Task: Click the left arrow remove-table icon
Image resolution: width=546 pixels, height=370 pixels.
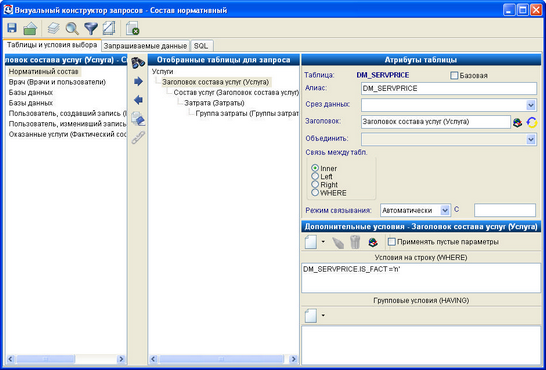Action: [x=138, y=100]
